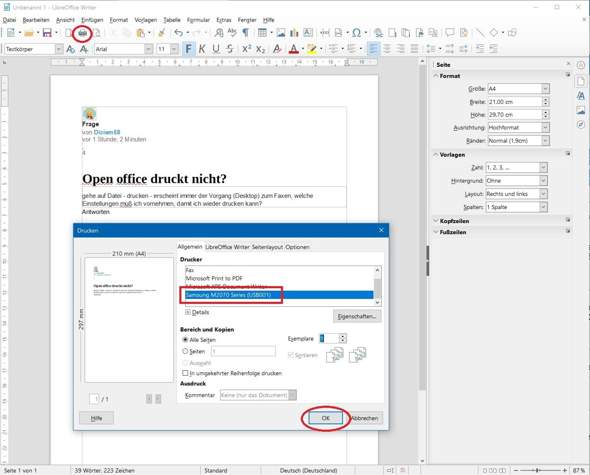
Task: Switch to 'LibreOffice Writer' tab in print dialog
Action: (228, 247)
